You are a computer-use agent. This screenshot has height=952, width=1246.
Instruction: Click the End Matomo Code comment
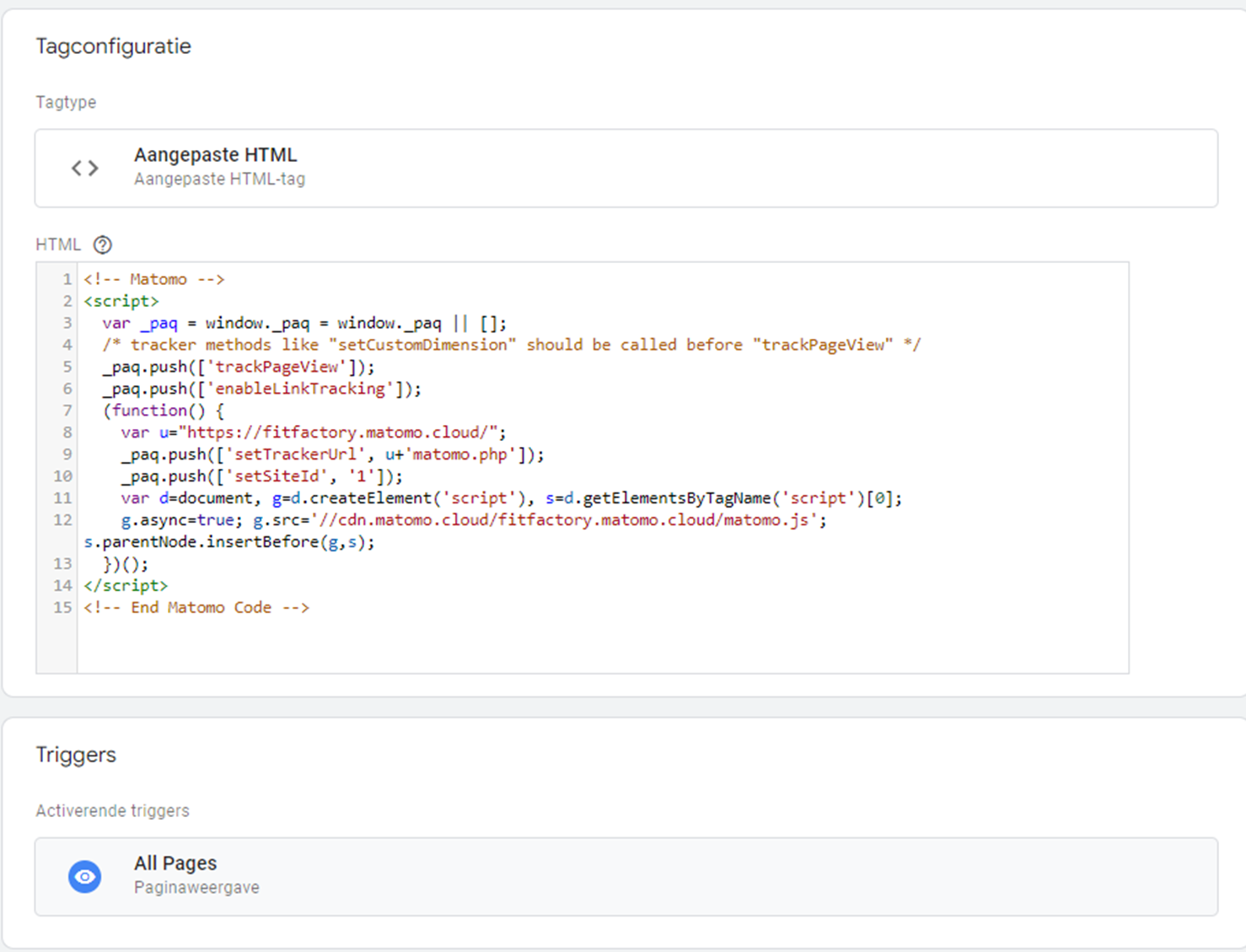(x=196, y=608)
